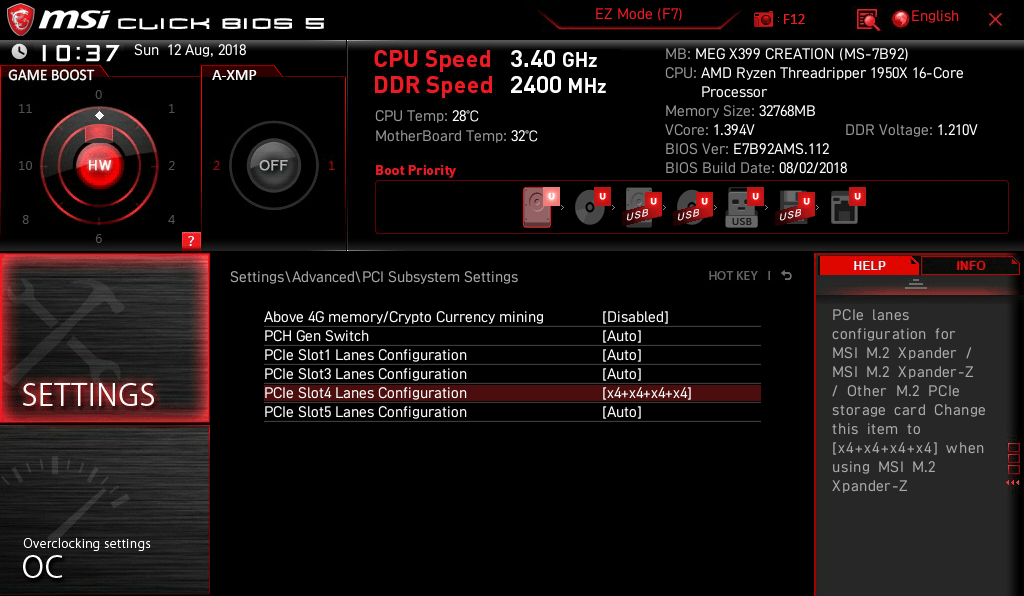Click the grip handle below the HELP tab
Viewport: 1024px width, 596px height.
point(916,284)
